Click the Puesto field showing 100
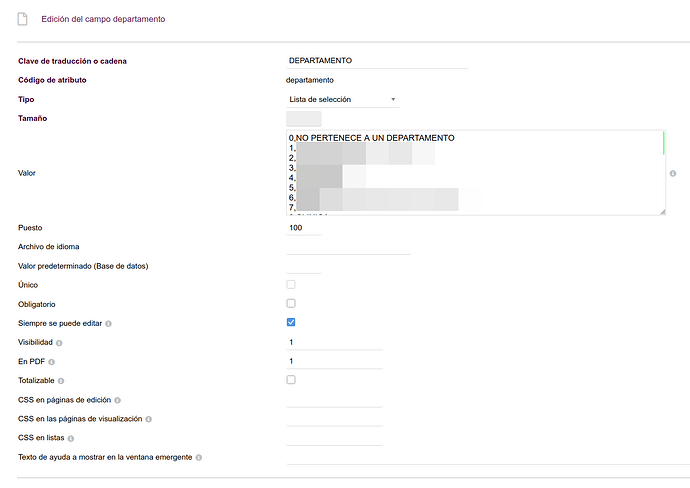 click(304, 228)
